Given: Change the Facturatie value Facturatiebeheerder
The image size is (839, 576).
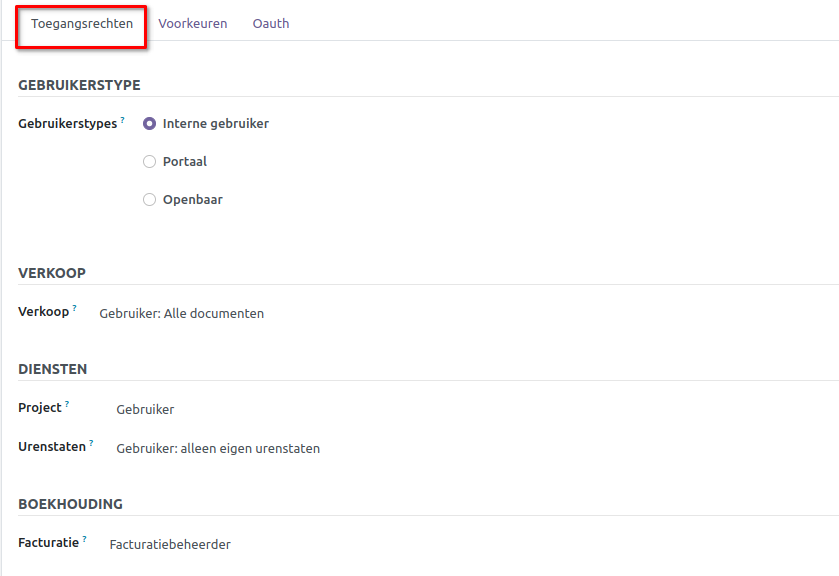Looking at the screenshot, I should tap(170, 545).
